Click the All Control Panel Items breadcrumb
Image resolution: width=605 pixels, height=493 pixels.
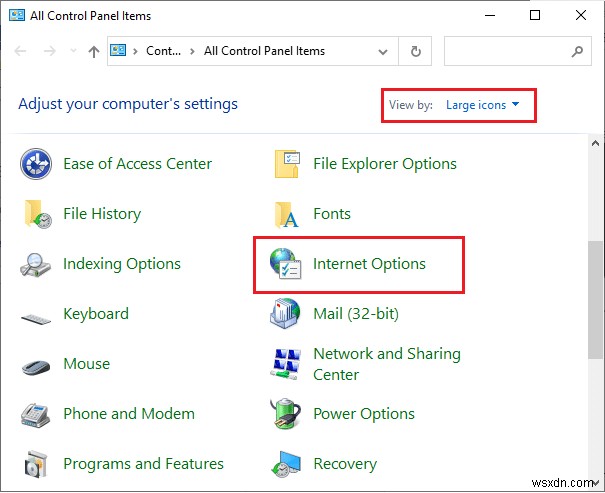[264, 51]
